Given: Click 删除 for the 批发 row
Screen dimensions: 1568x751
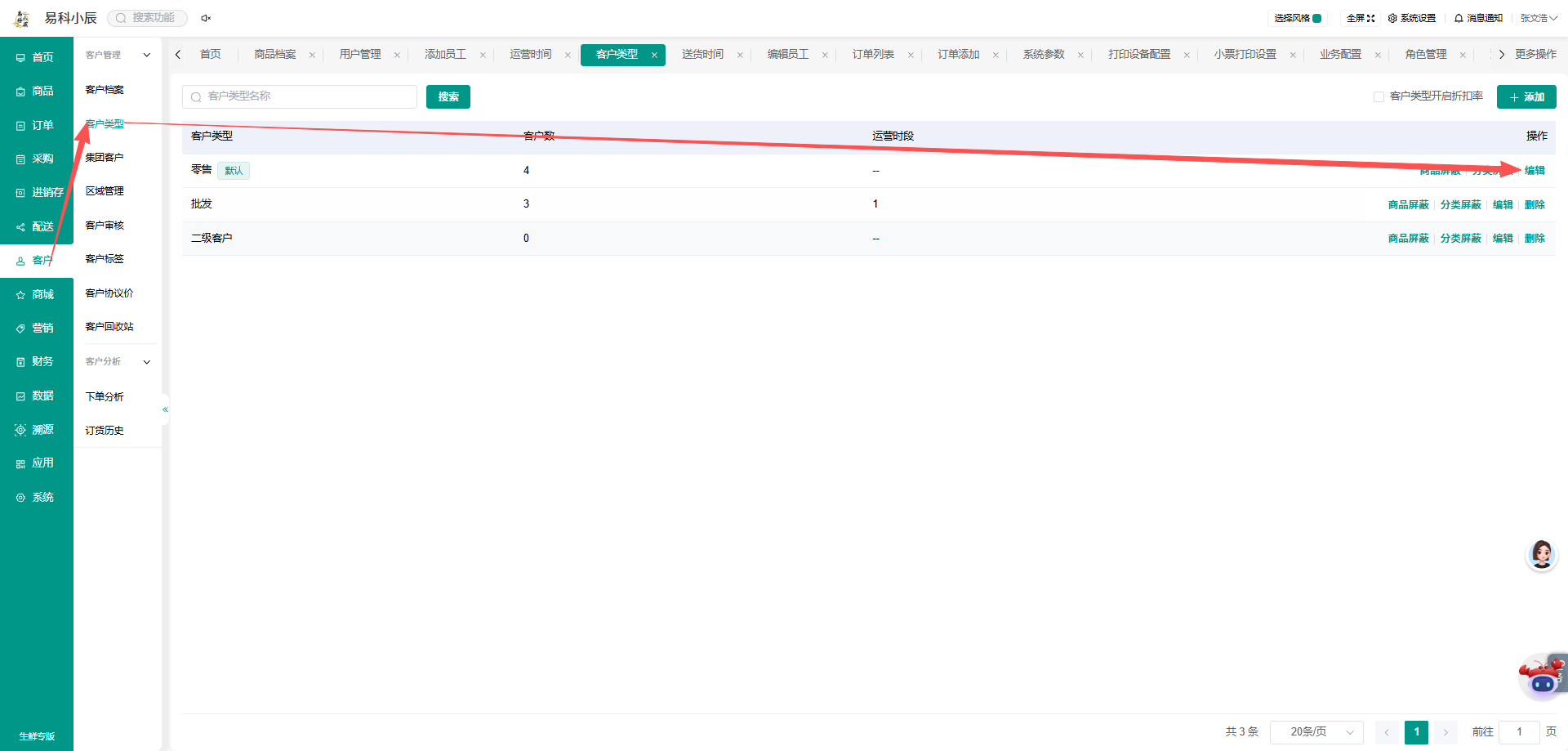Looking at the screenshot, I should 1535,204.
